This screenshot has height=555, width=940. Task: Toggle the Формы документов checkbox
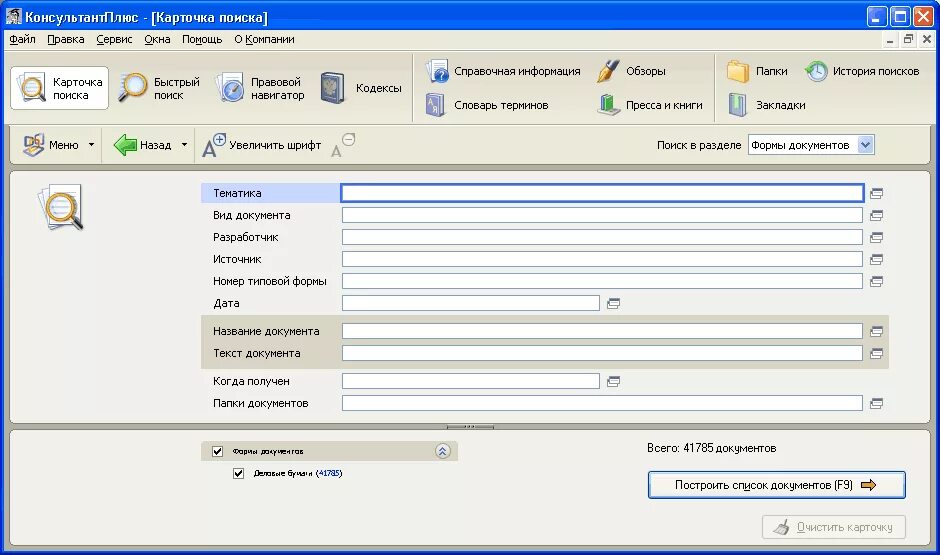(218, 451)
